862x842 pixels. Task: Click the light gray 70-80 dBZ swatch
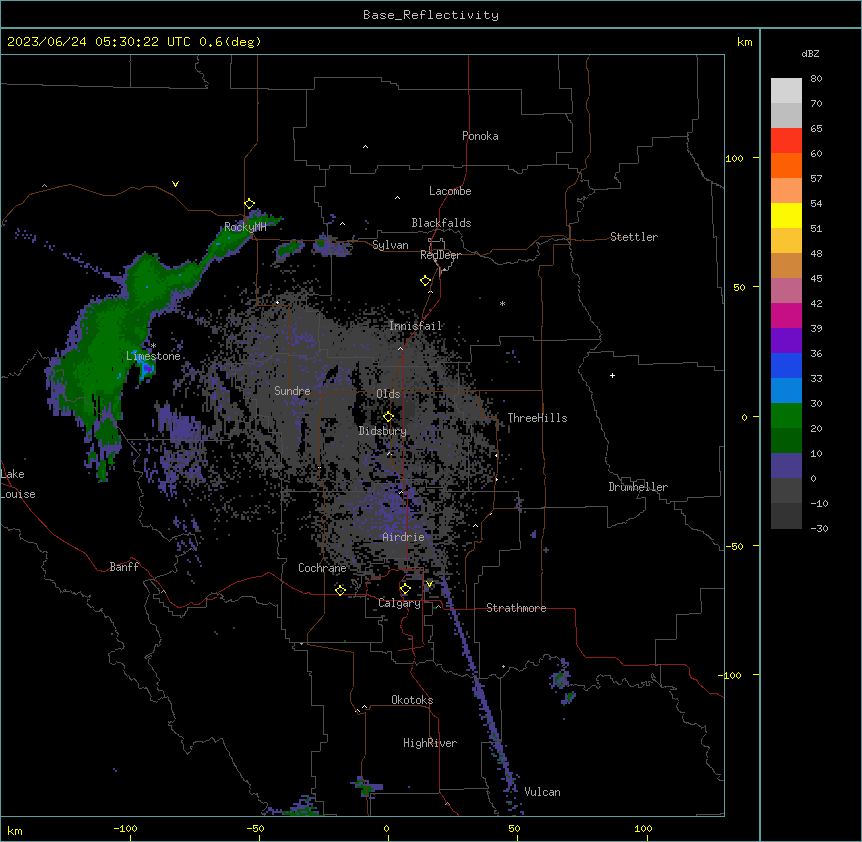pyautogui.click(x=786, y=90)
